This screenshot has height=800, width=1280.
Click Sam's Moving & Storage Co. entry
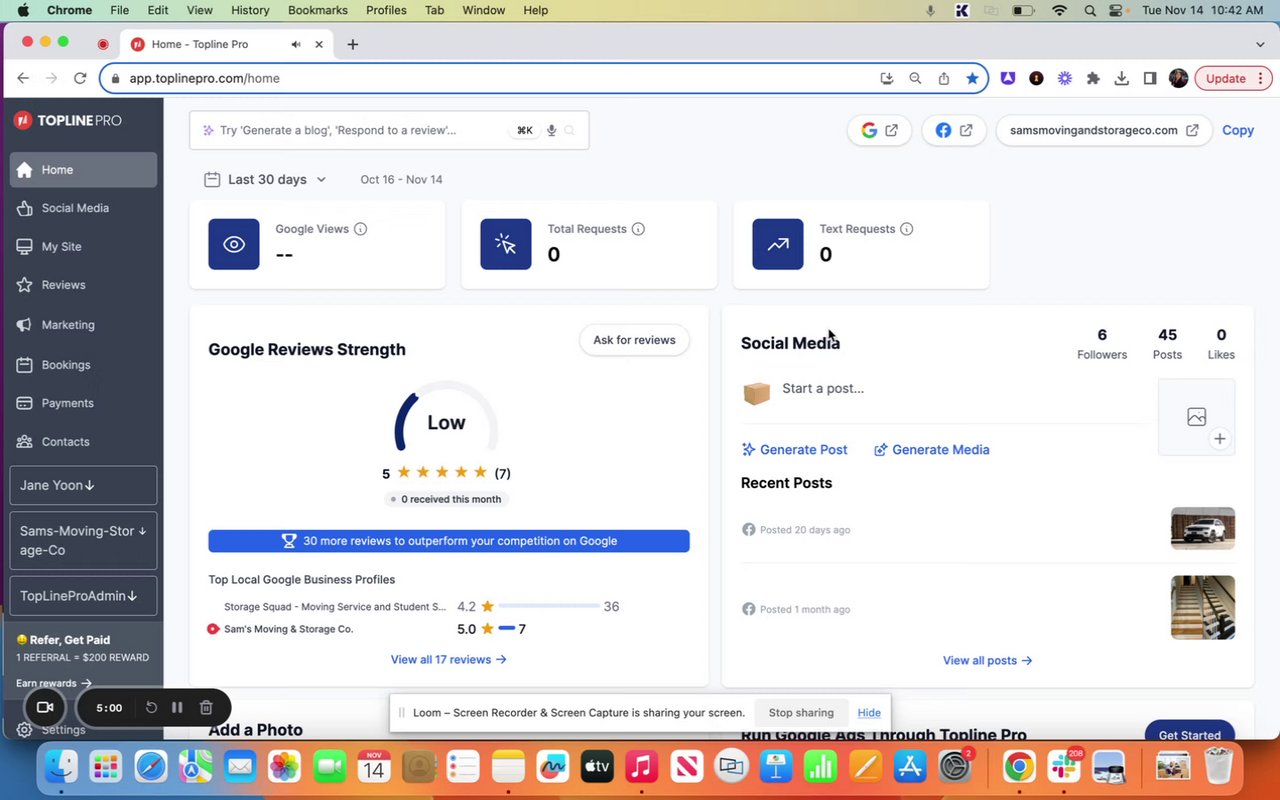click(x=288, y=629)
